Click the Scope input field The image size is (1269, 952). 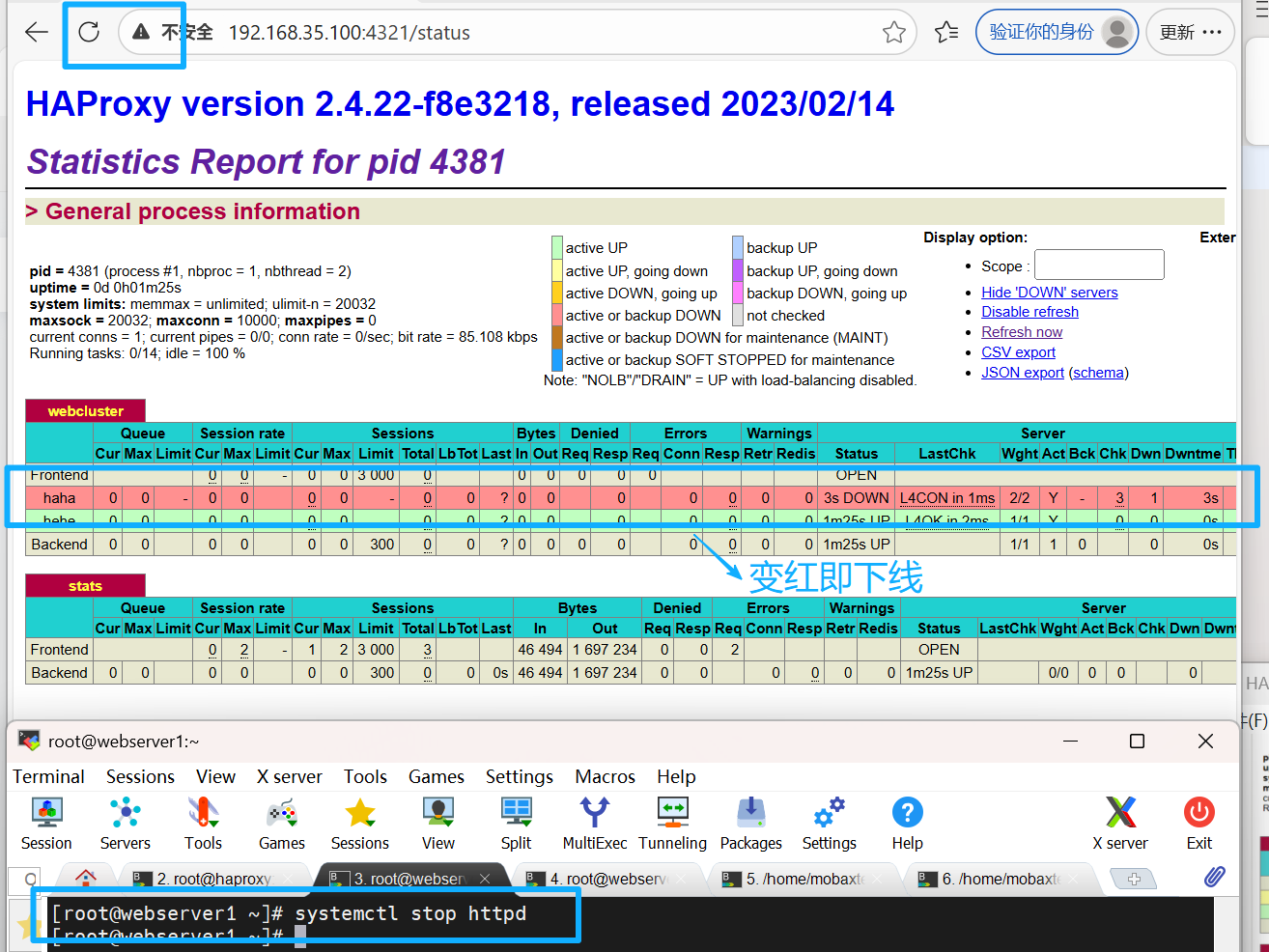[x=1099, y=265]
